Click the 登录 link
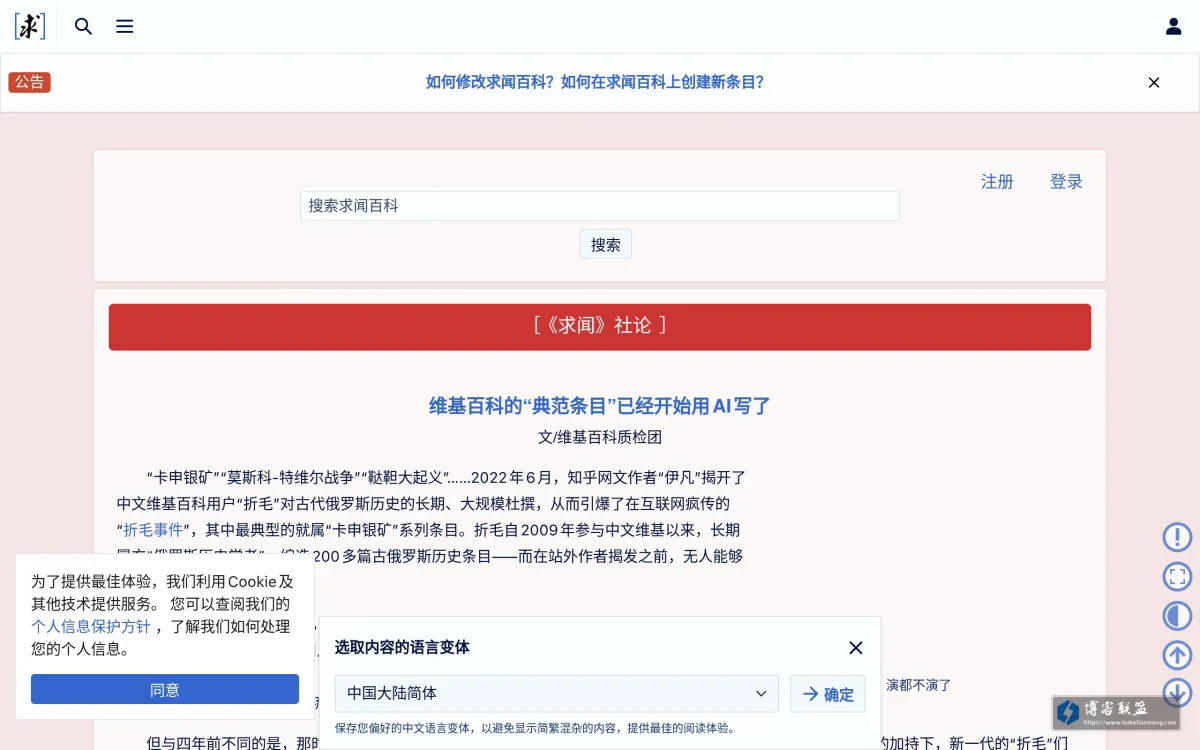This screenshot has height=750, width=1200. pos(1066,181)
